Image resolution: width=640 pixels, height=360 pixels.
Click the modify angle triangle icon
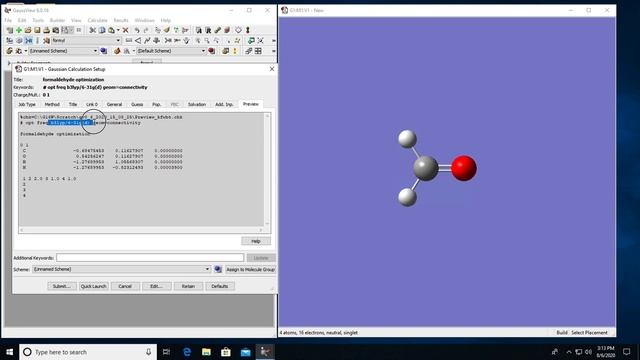[138, 40]
